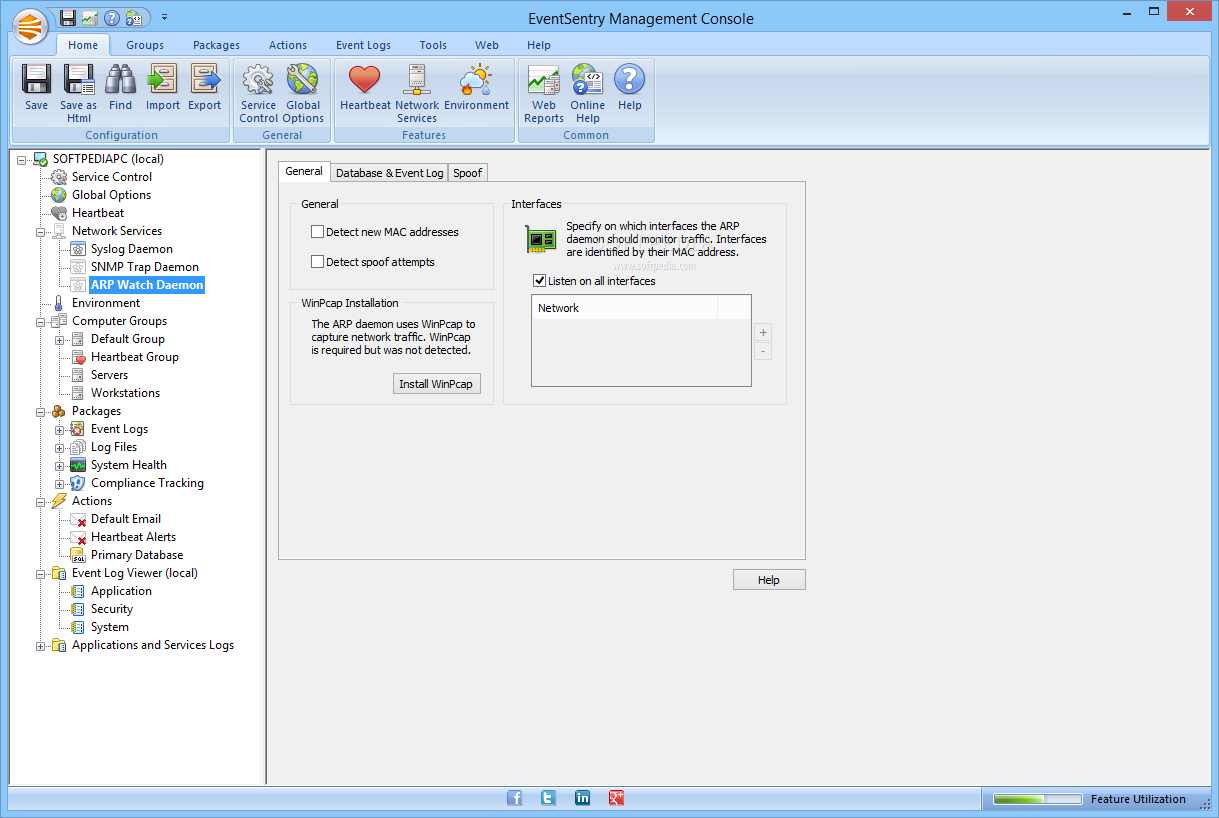Click the Compliance Tracking tree icon
Image resolution: width=1219 pixels, height=818 pixels.
pos(78,483)
